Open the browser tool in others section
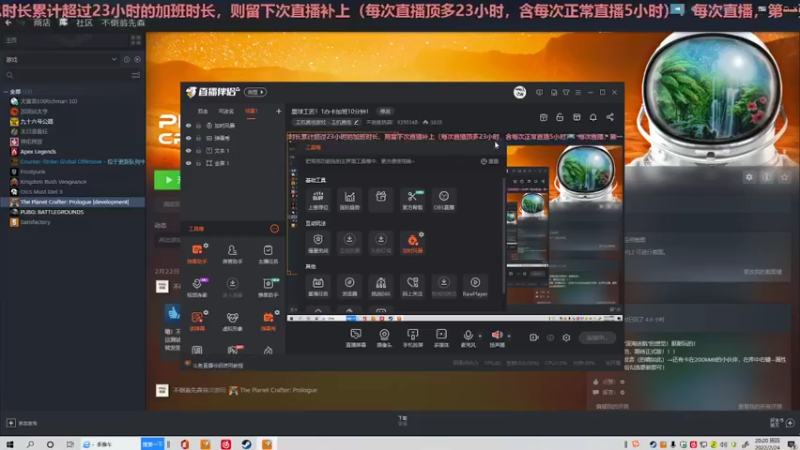 click(349, 287)
